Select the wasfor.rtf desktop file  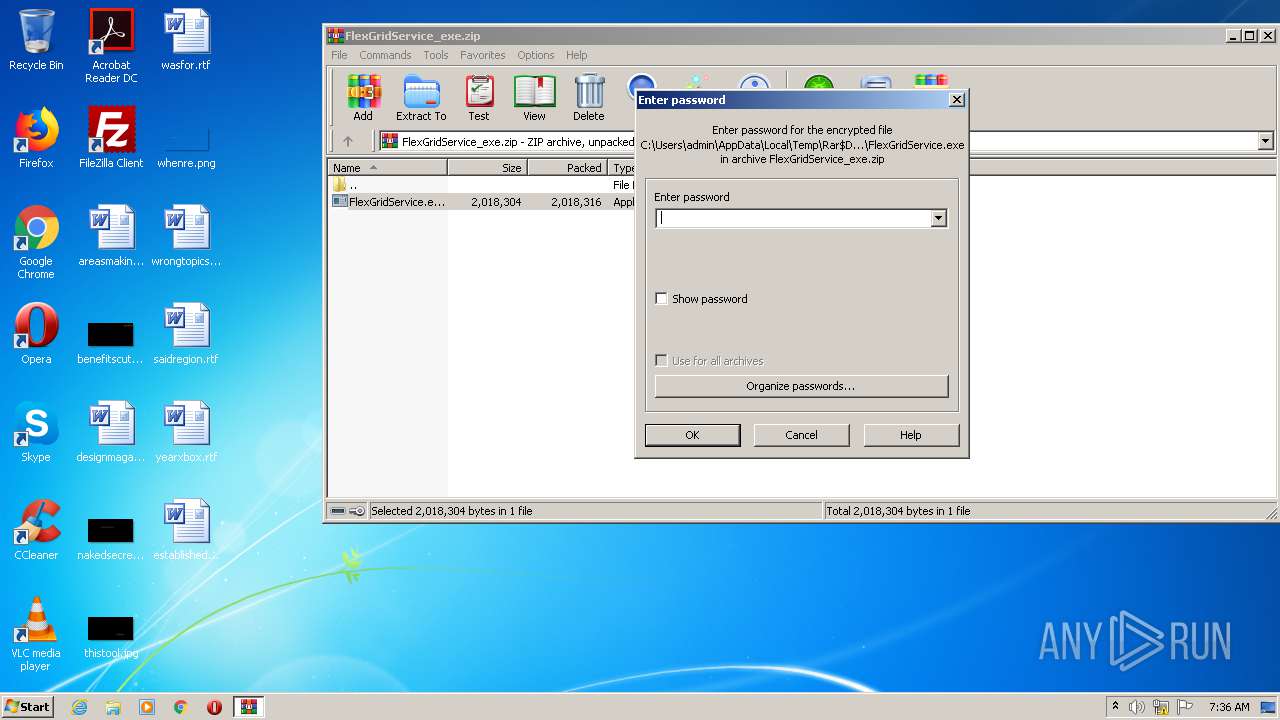(x=186, y=40)
